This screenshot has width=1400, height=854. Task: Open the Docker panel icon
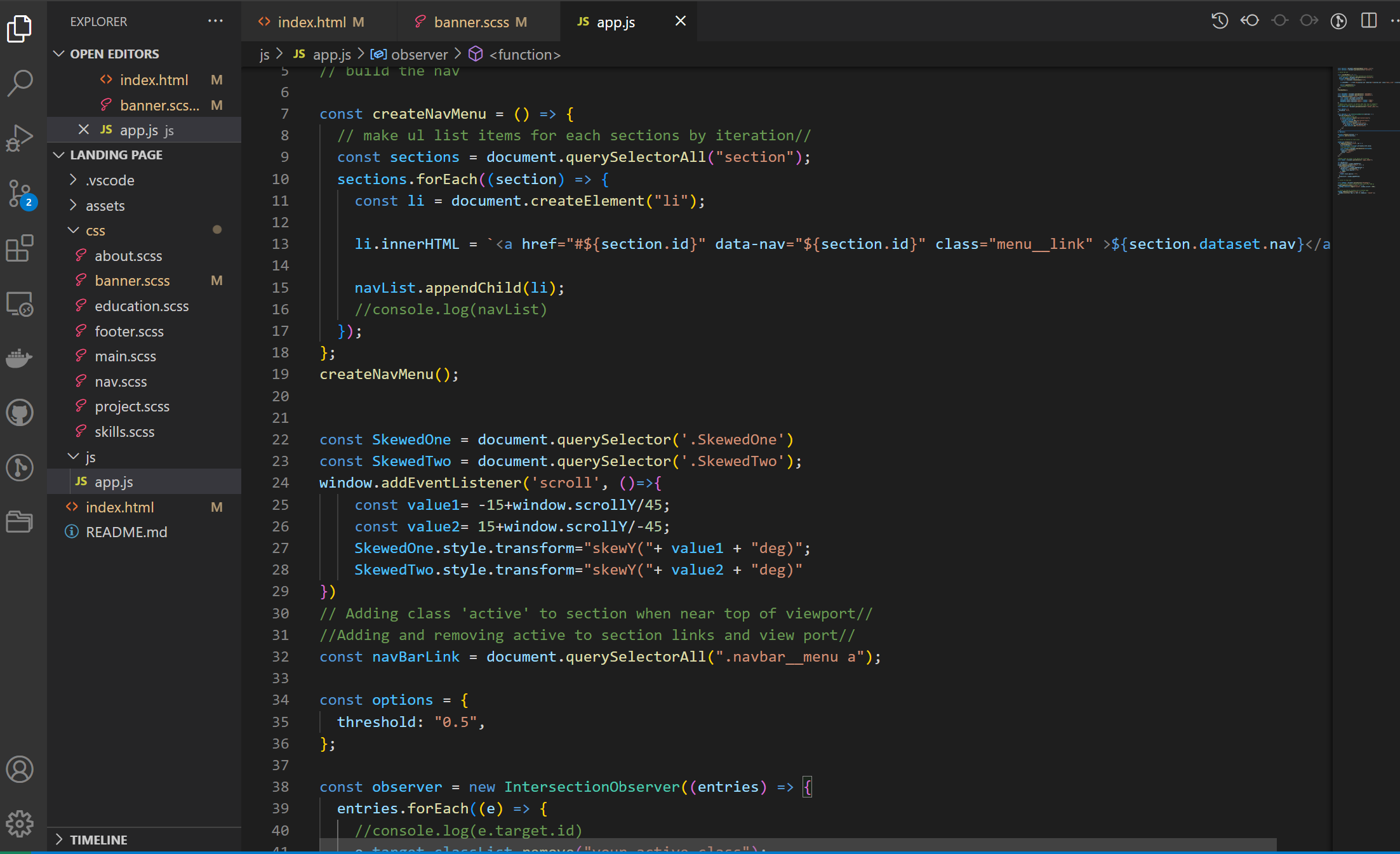pos(20,358)
